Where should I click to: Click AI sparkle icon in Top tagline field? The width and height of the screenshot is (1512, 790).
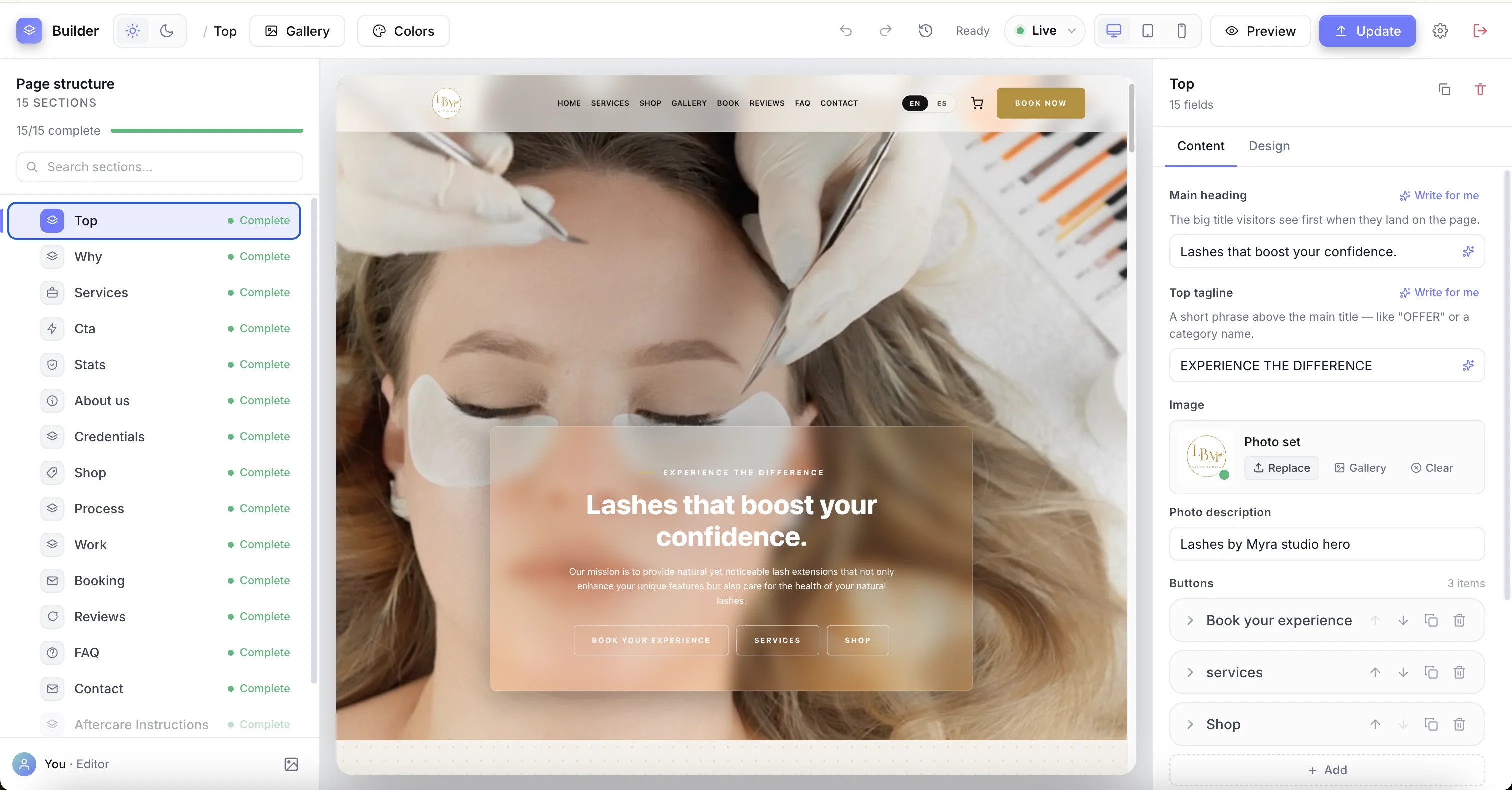tap(1468, 365)
